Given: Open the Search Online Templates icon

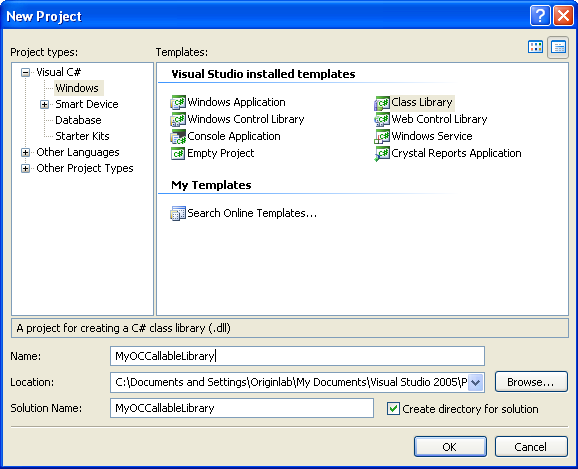Looking at the screenshot, I should coord(178,213).
